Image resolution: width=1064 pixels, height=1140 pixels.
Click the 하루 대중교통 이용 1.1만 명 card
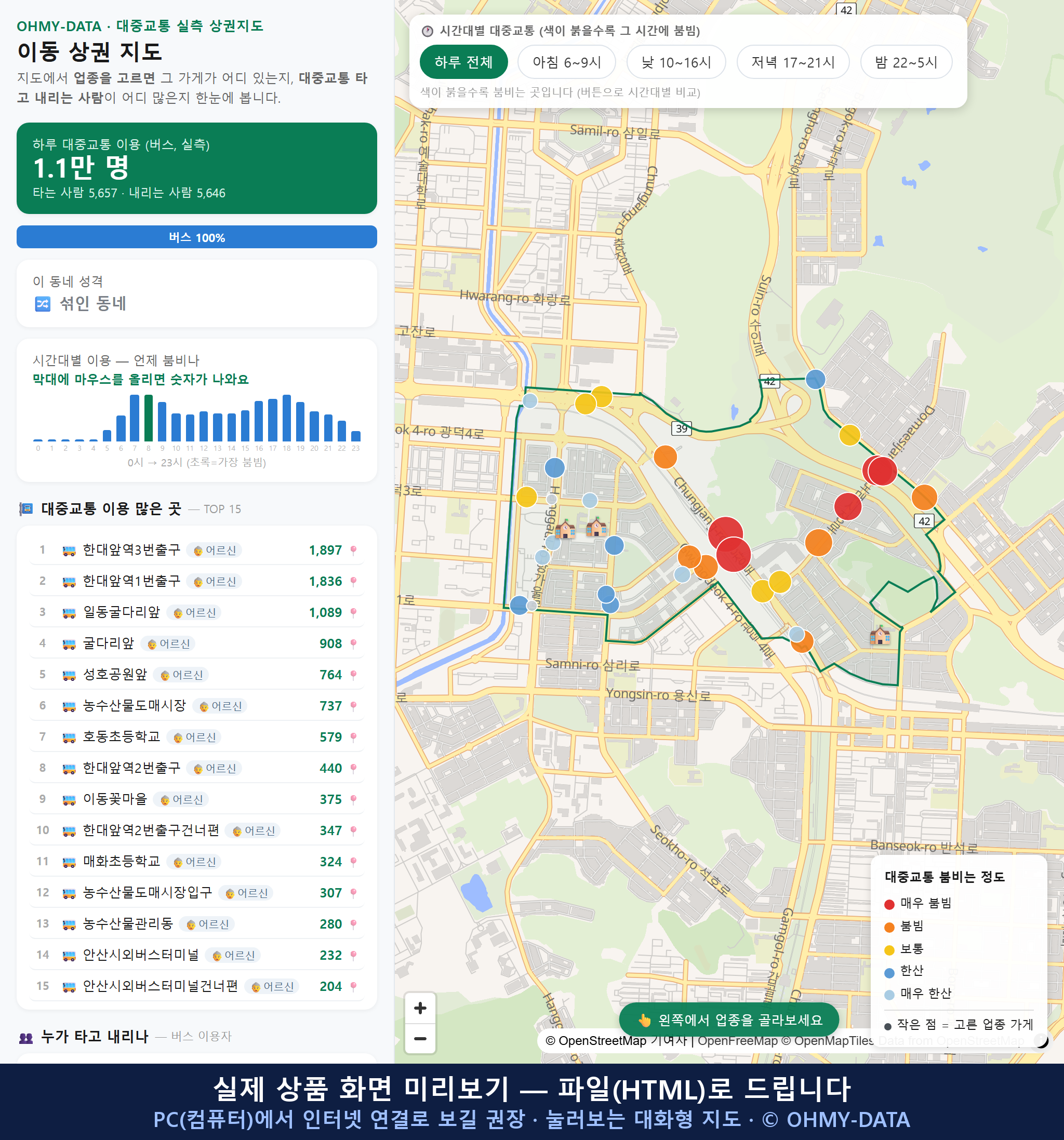point(196,168)
